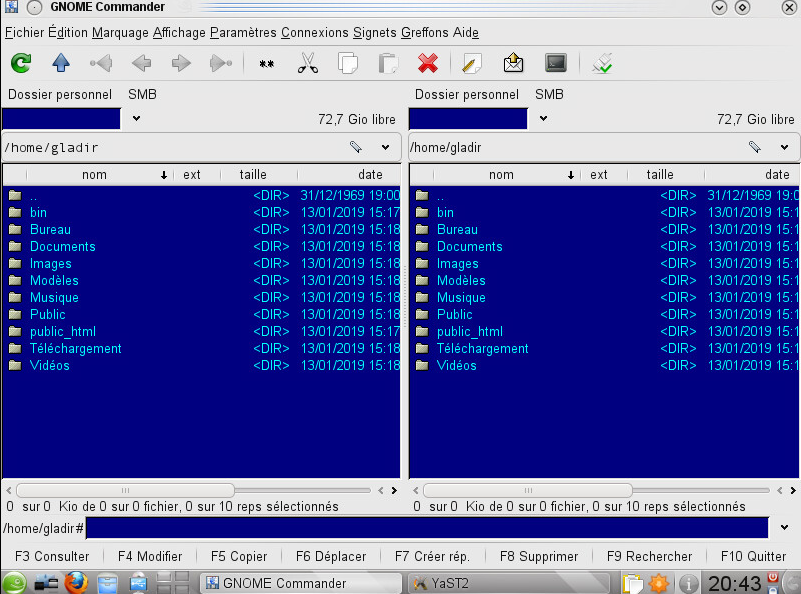This screenshot has width=801, height=594.
Task: Click the Copy files toolbar icon
Action: (348, 63)
